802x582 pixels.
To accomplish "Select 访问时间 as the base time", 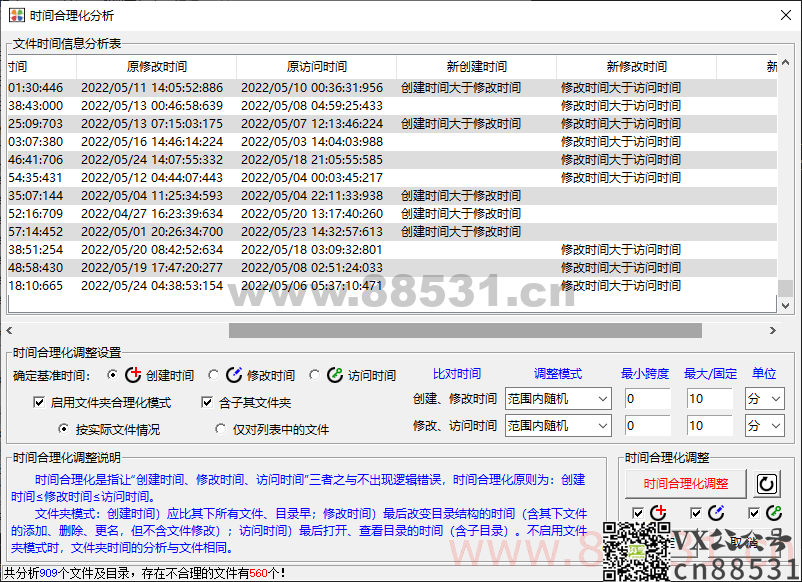I will (315, 375).
